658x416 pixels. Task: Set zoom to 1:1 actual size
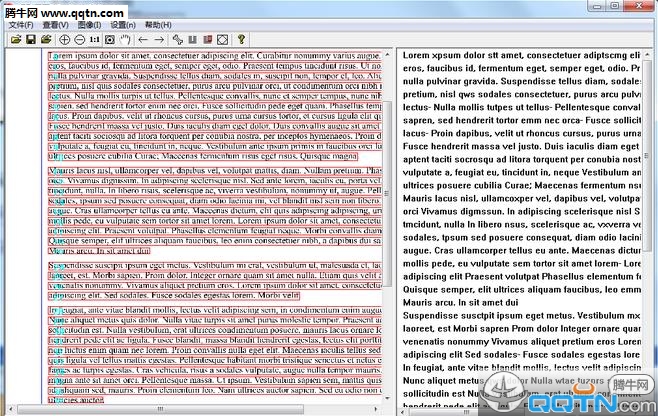click(94, 40)
